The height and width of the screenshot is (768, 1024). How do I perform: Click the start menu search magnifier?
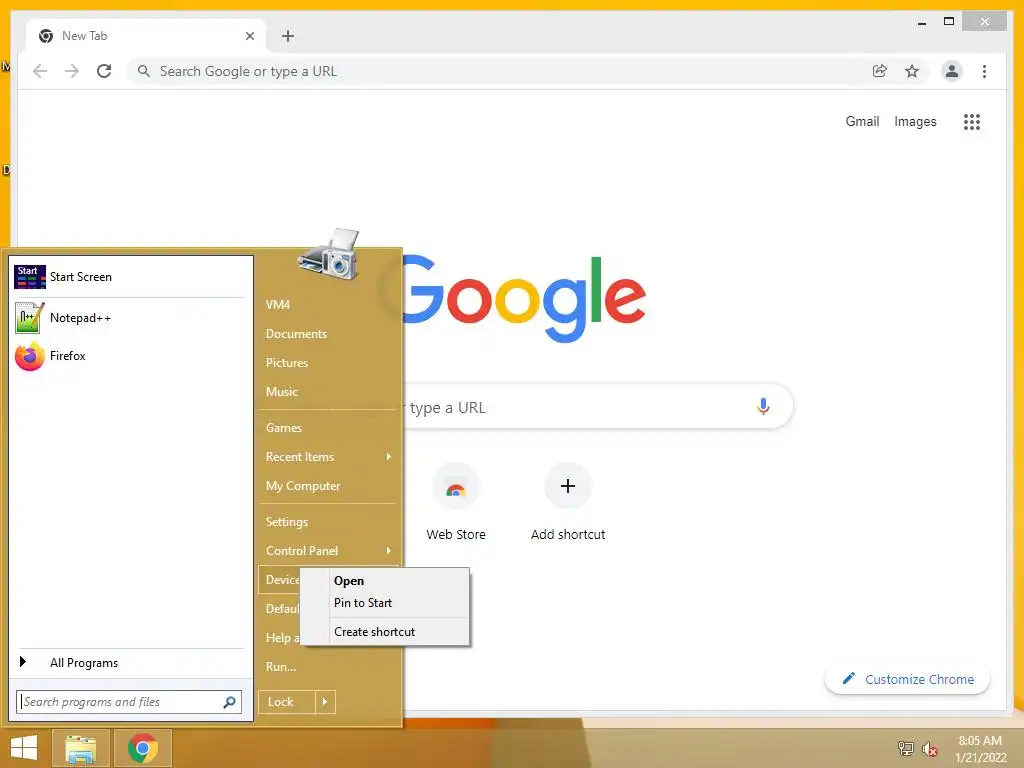pyautogui.click(x=229, y=702)
